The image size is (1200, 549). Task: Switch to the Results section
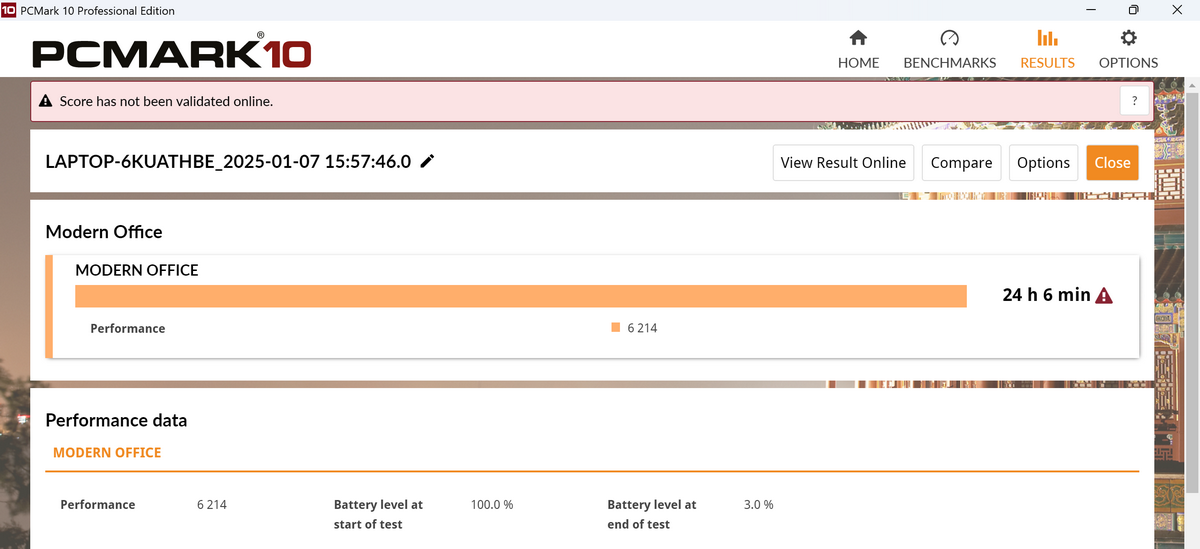pos(1047,49)
